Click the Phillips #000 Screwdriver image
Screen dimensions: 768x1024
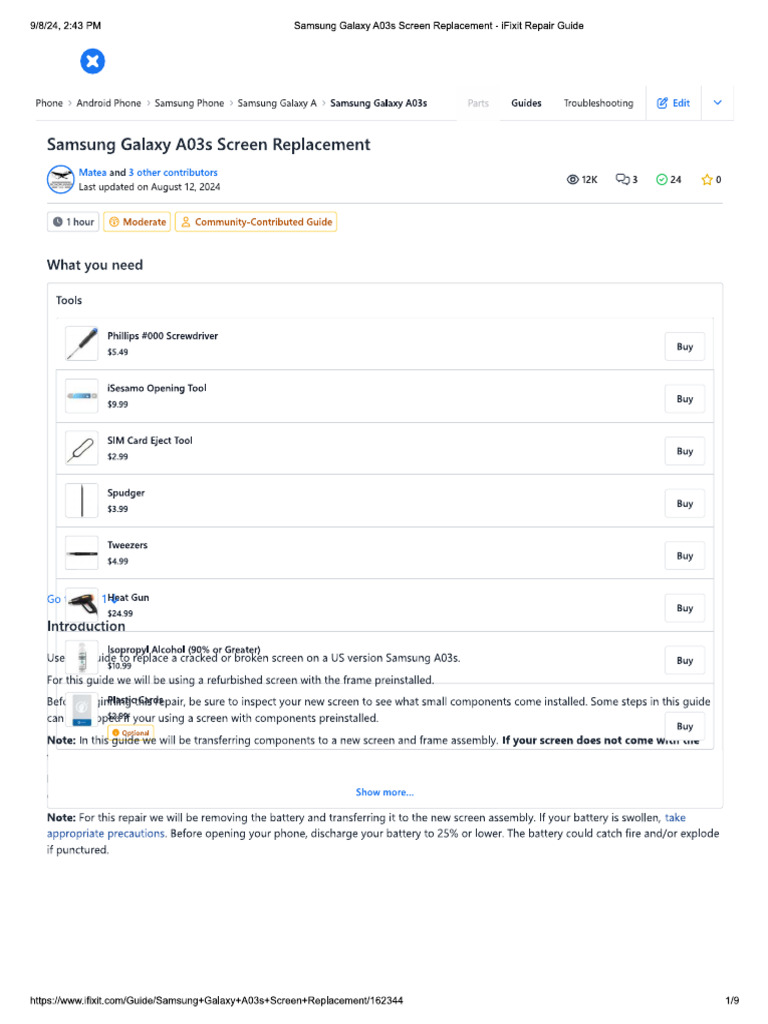coord(82,344)
